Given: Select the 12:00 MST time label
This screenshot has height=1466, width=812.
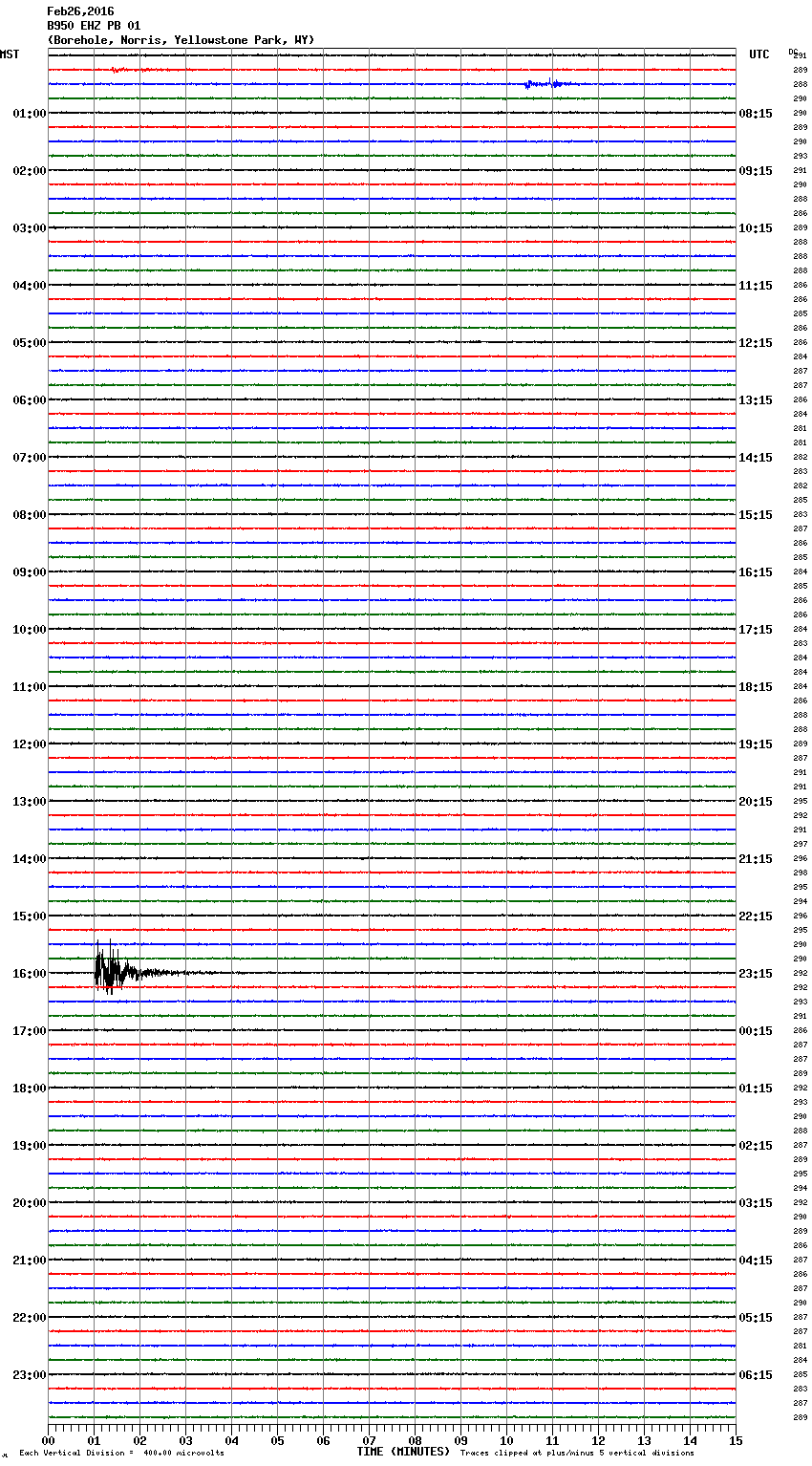Looking at the screenshot, I should tap(30, 744).
